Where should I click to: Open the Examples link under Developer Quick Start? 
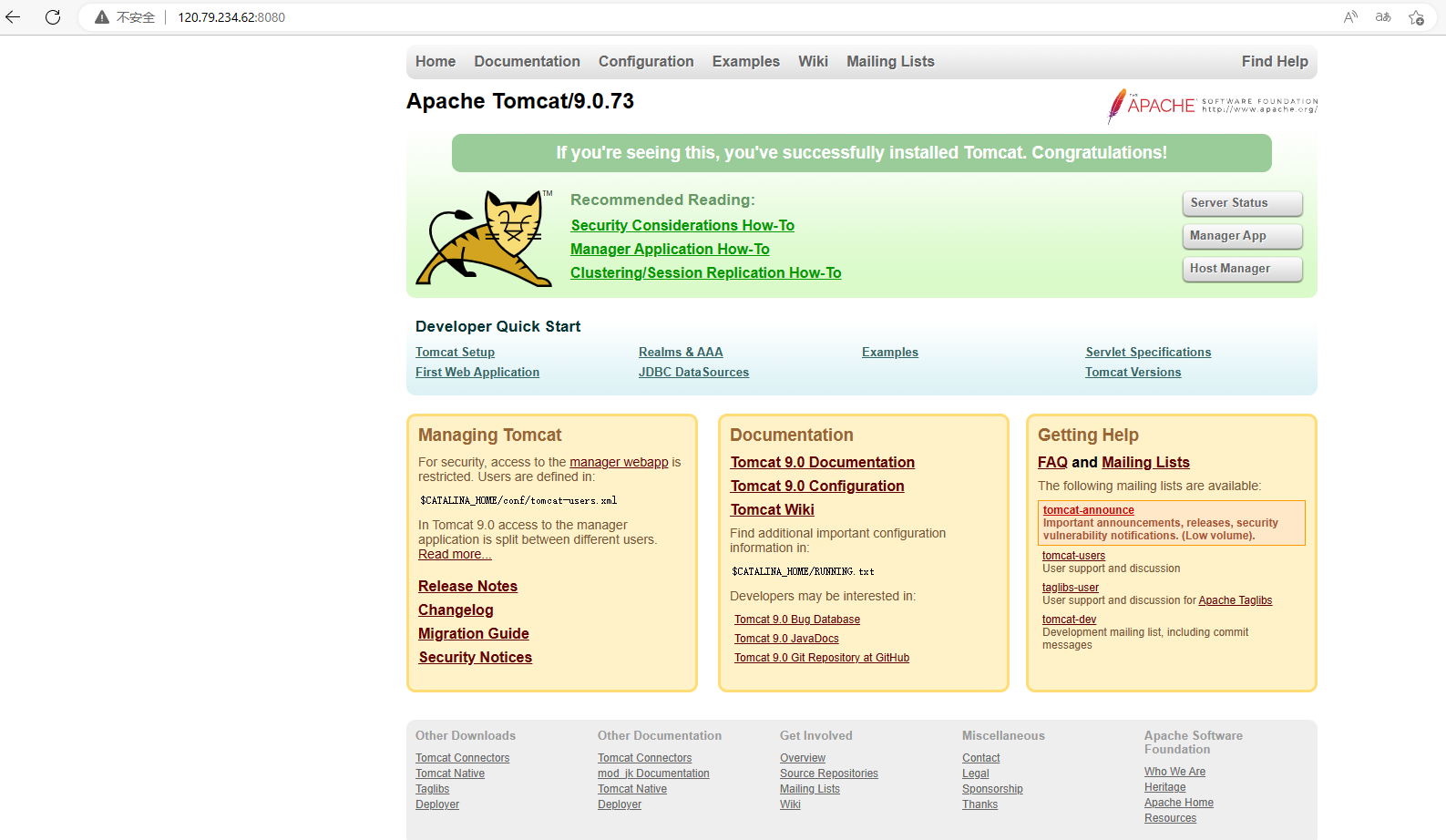coord(890,352)
